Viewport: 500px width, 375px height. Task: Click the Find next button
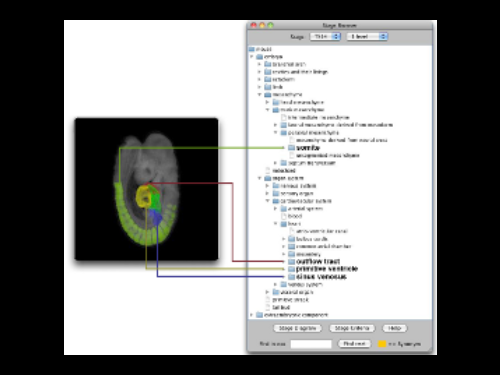pyautogui.click(x=354, y=344)
